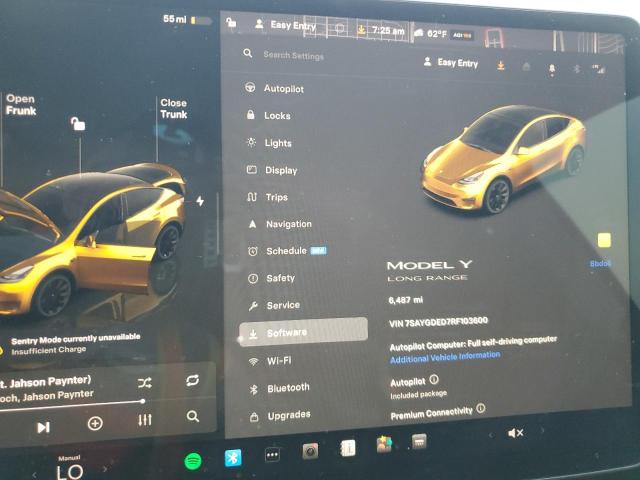
Task: Select the Schedule menu item
Action: 287,251
